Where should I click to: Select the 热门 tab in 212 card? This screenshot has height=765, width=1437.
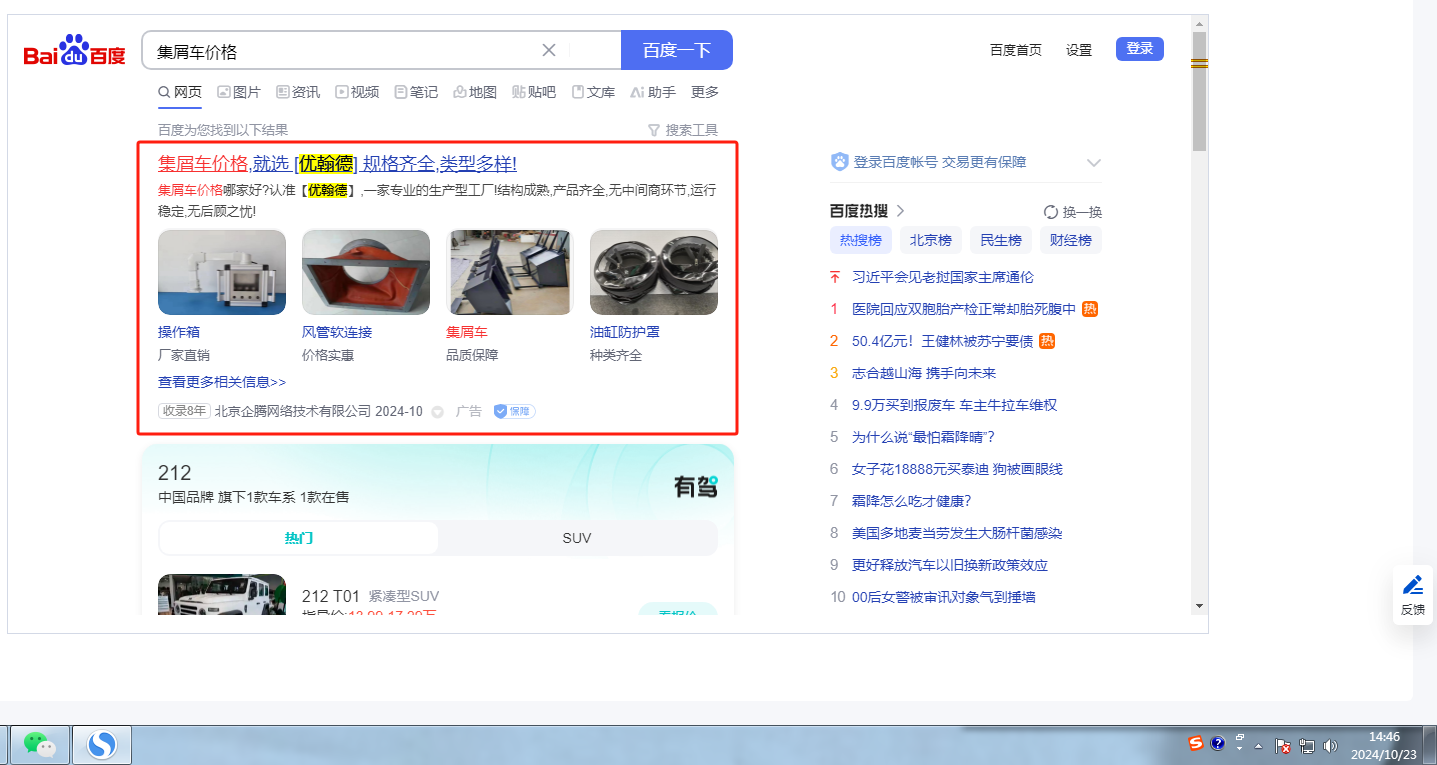click(299, 538)
